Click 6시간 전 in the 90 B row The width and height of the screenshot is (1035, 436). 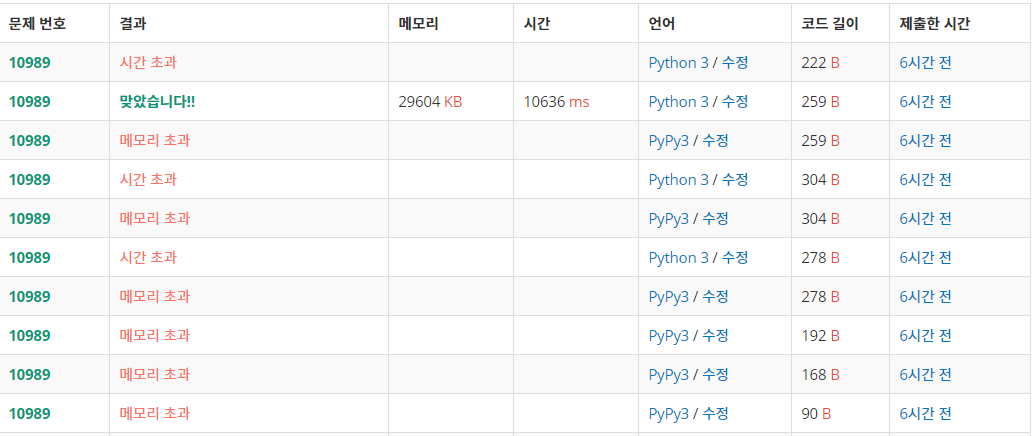pos(925,414)
